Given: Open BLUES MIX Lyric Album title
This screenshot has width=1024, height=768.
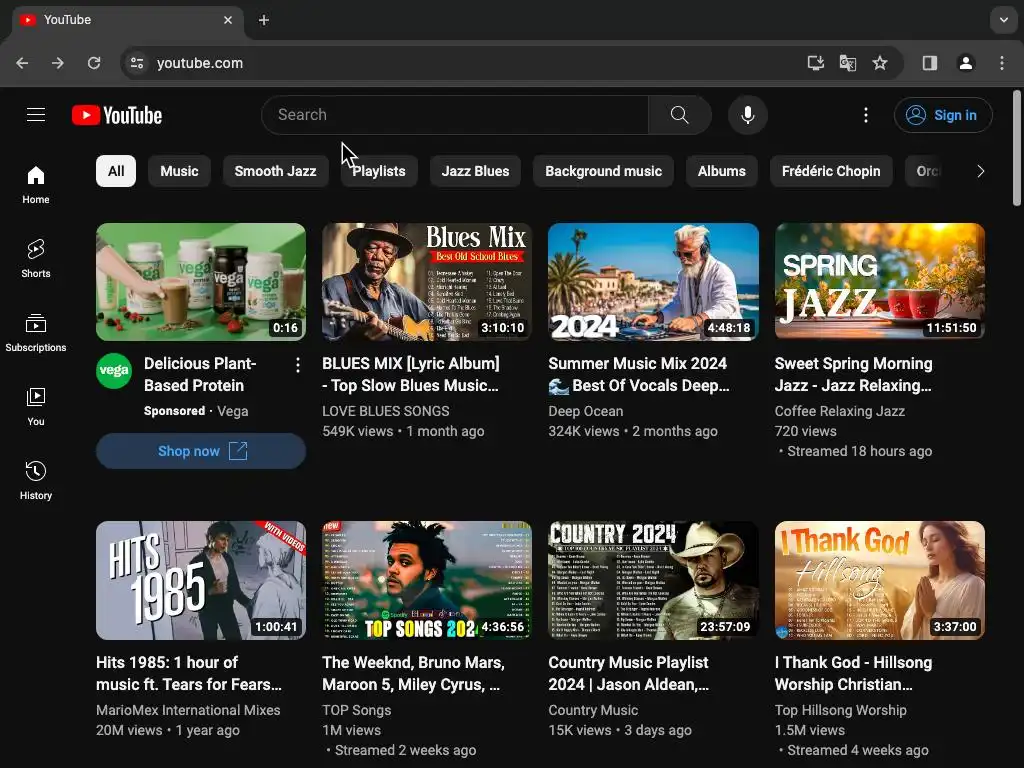Looking at the screenshot, I should click(411, 375).
